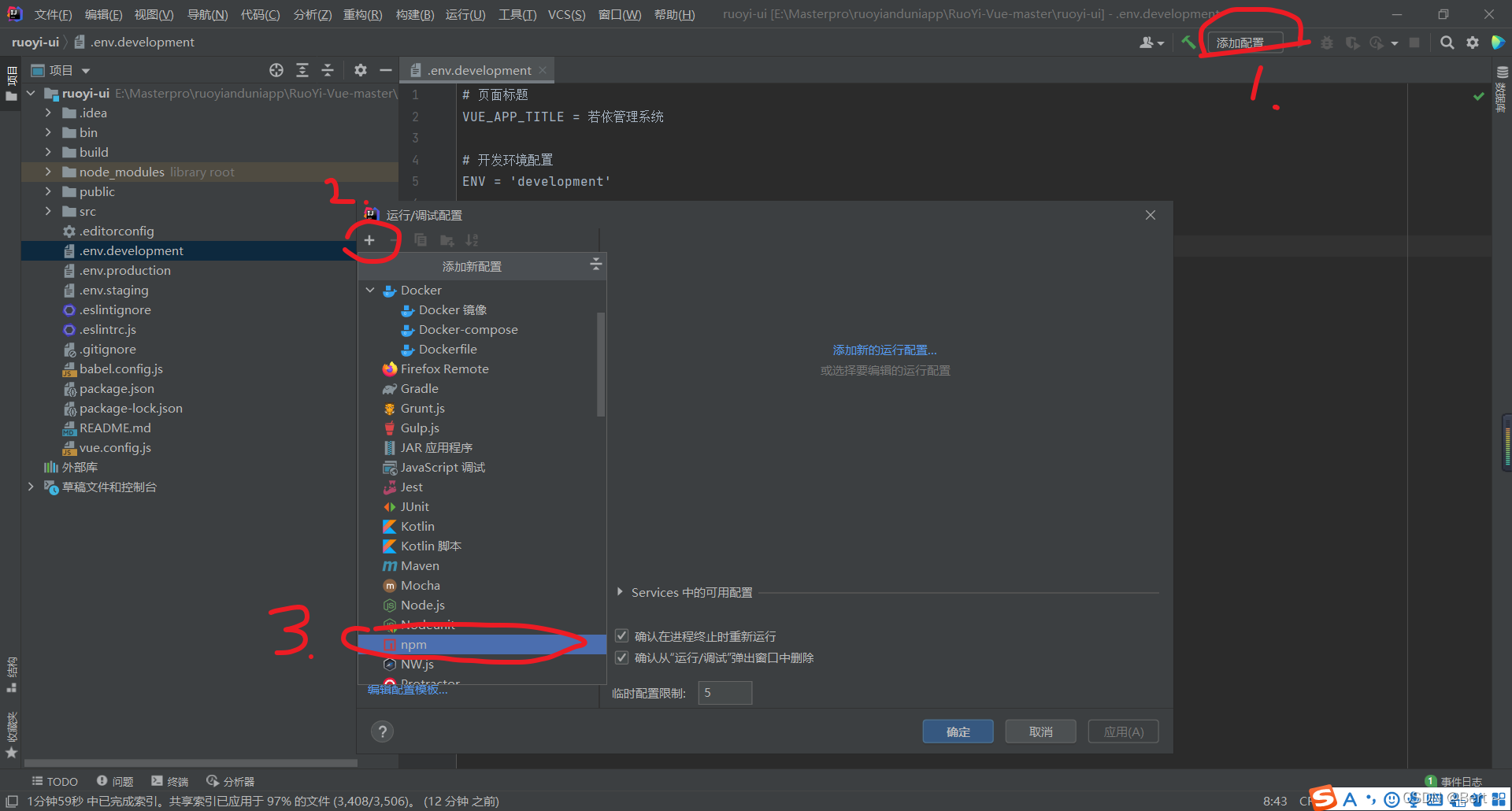
Task: Expand Services 中的可用配置 section
Action: 620,591
